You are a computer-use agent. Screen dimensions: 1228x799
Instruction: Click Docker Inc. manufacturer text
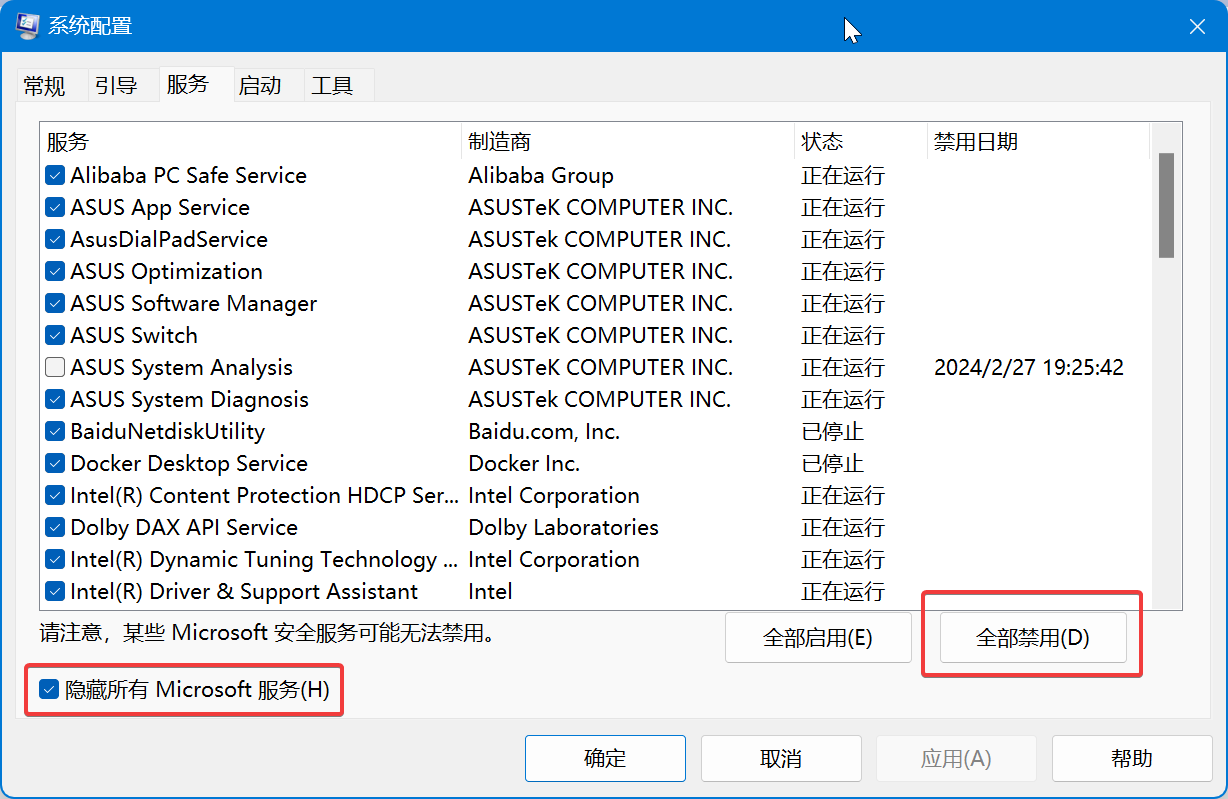coord(524,464)
